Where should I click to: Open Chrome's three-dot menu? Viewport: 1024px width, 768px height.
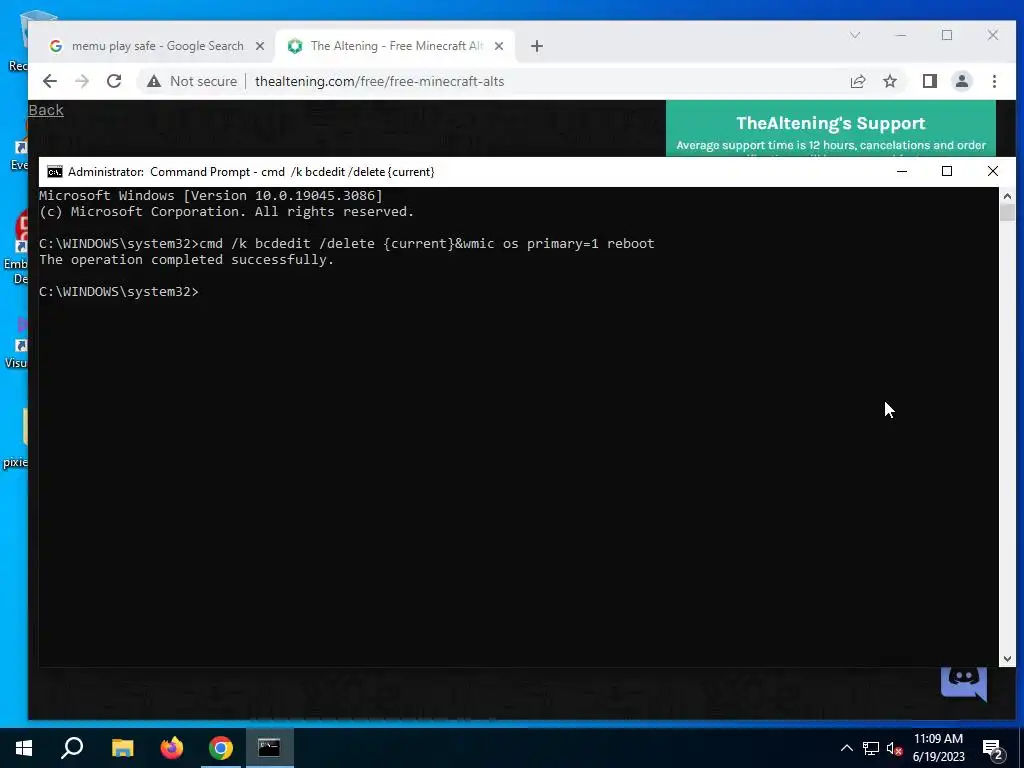point(994,81)
